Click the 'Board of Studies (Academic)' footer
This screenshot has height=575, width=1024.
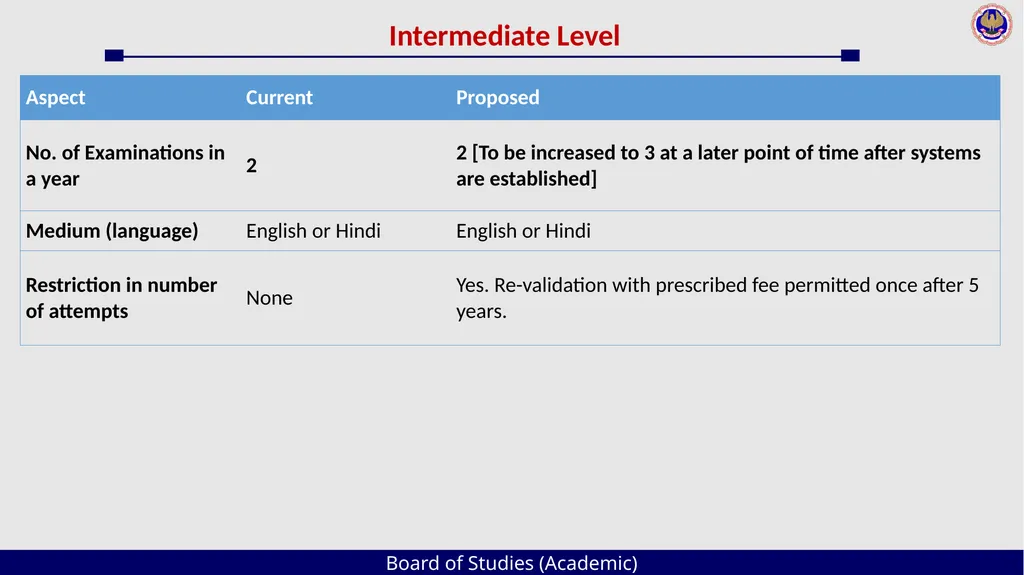[x=511, y=563]
